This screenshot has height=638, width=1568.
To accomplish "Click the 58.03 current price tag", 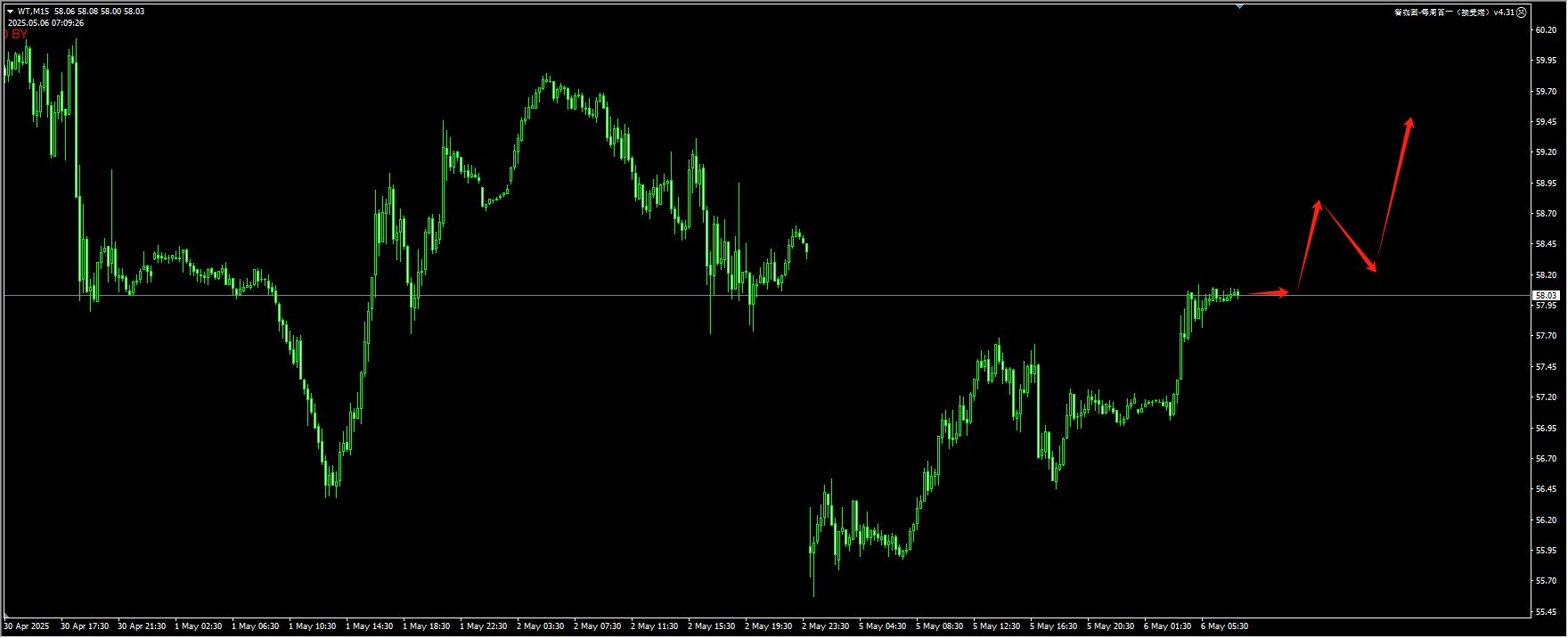I will coord(1546,295).
